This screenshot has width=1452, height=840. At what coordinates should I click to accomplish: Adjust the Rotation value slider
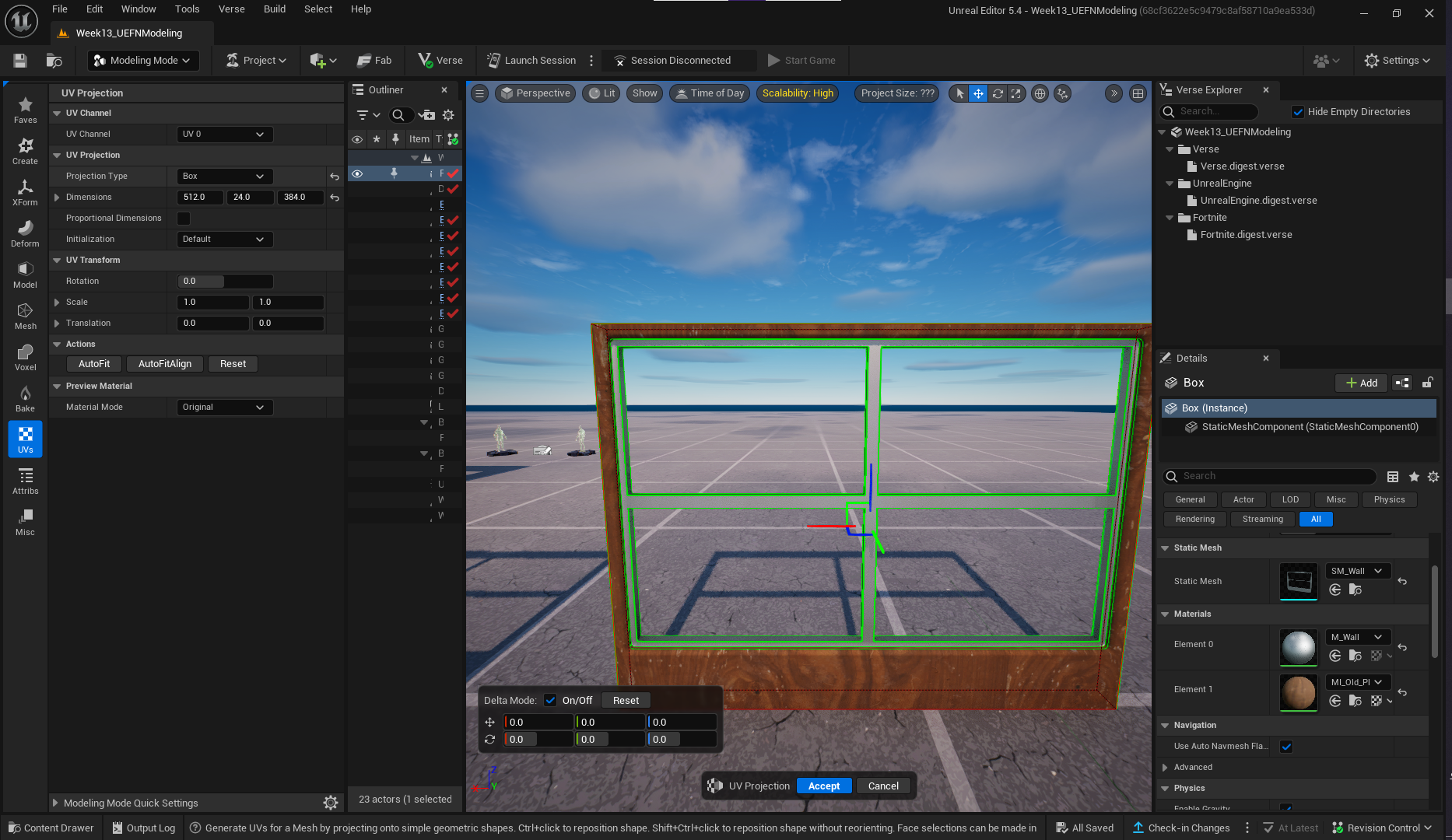[x=225, y=282]
